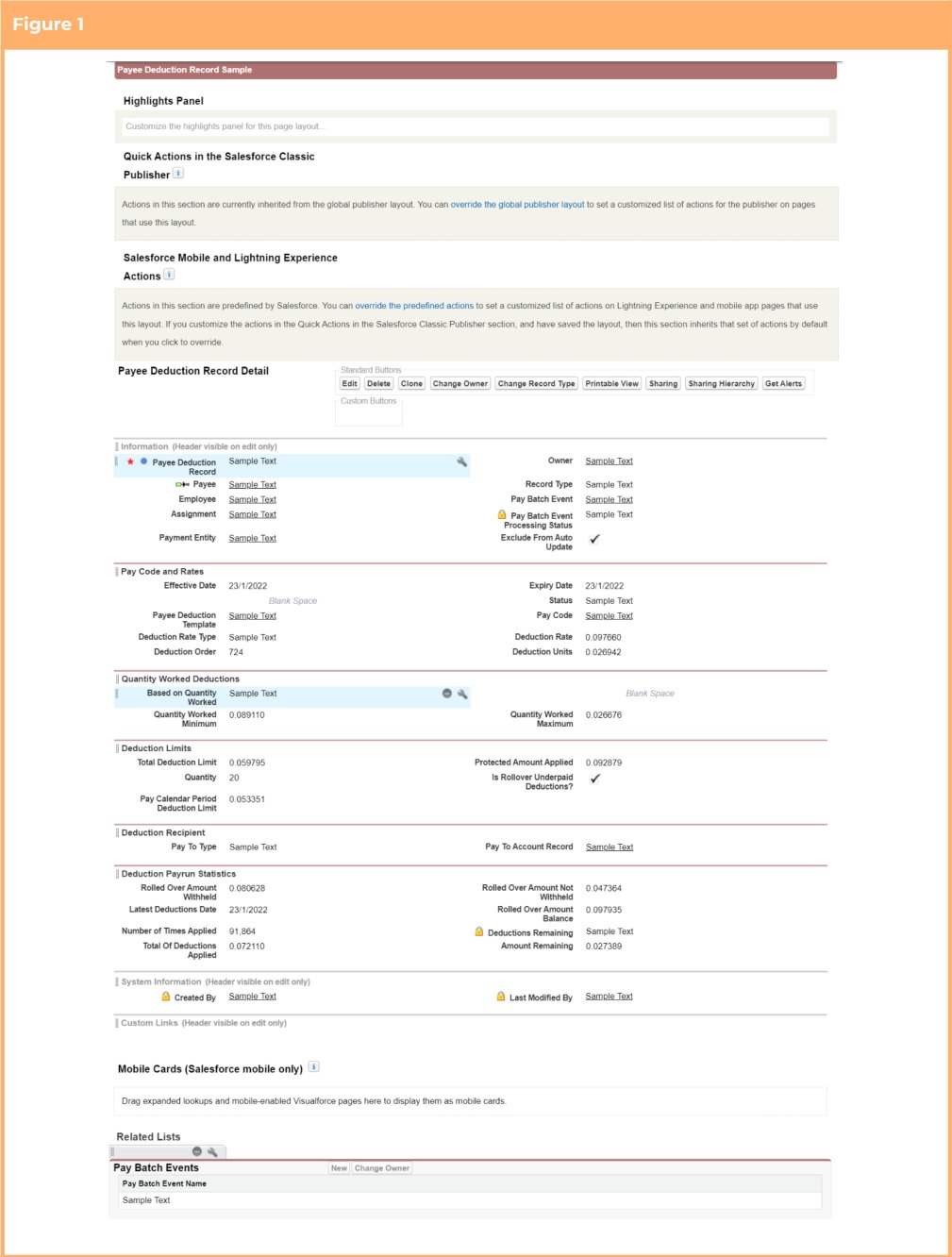Click Change Owner in Pay Batch Events list
Image resolution: width=952 pixels, height=1257 pixels.
point(382,1168)
